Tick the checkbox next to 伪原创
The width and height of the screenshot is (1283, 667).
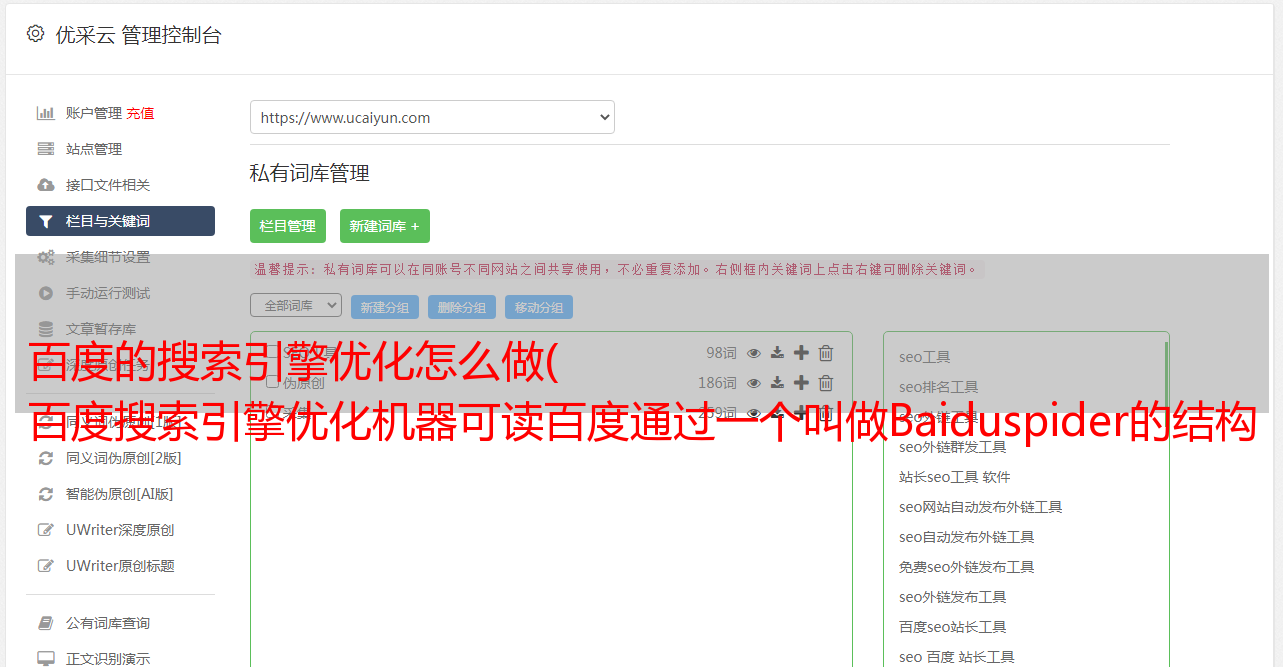[x=272, y=382]
